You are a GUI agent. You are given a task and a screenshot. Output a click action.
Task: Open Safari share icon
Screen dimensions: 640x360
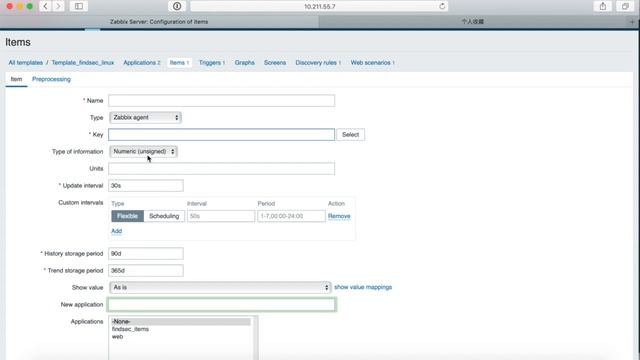click(602, 6)
